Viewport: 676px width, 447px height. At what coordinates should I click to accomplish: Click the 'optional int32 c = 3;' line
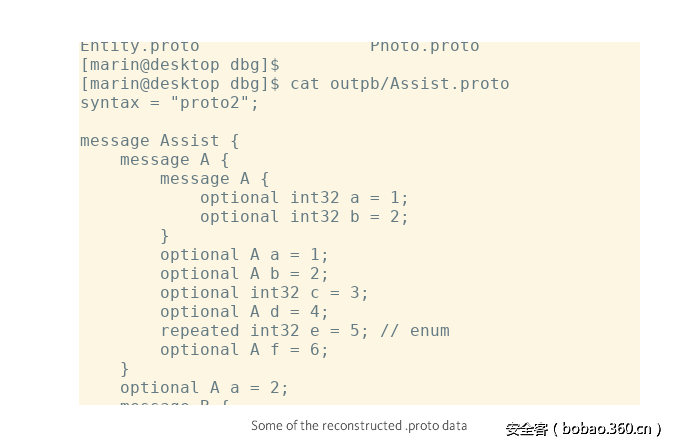coord(264,293)
